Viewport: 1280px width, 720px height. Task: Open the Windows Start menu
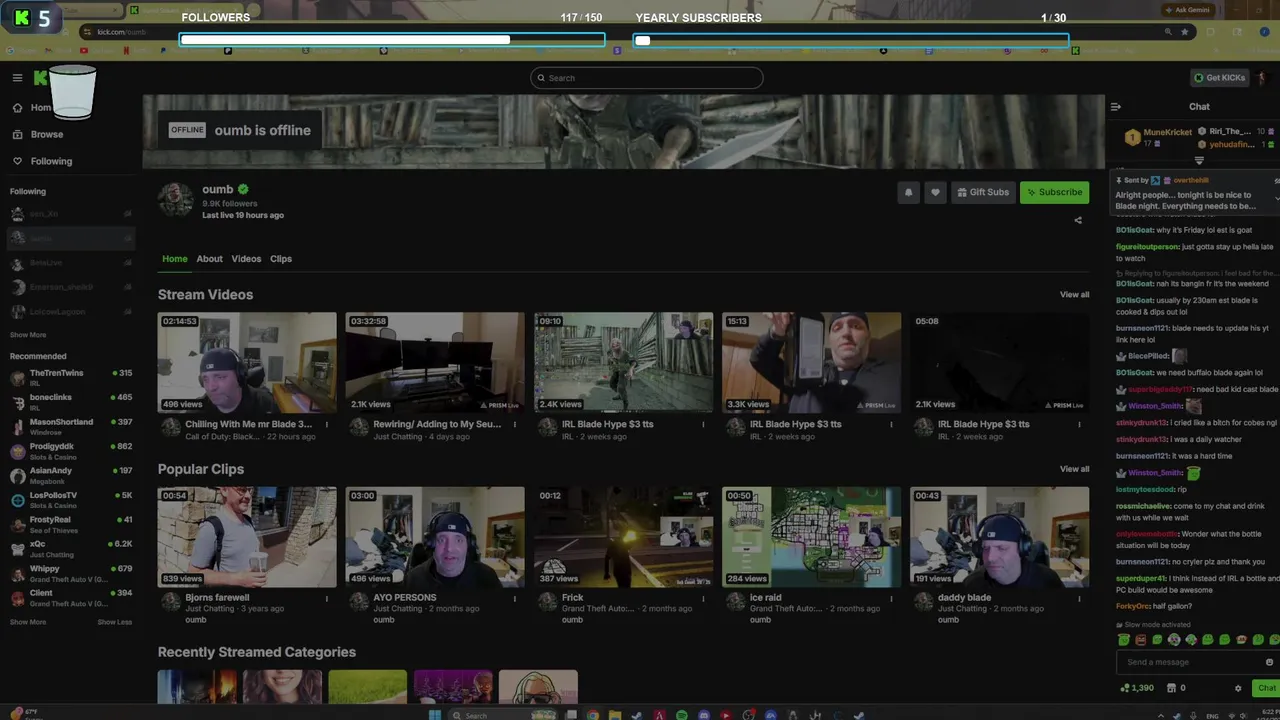(435, 715)
